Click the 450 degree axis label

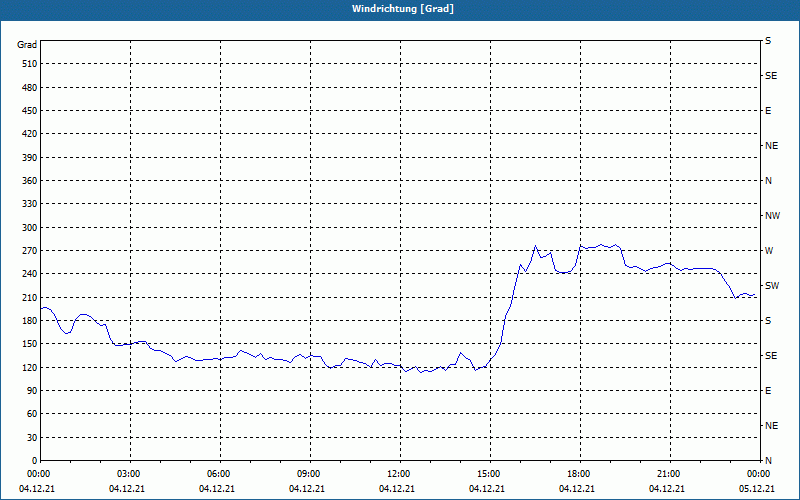click(x=30, y=111)
